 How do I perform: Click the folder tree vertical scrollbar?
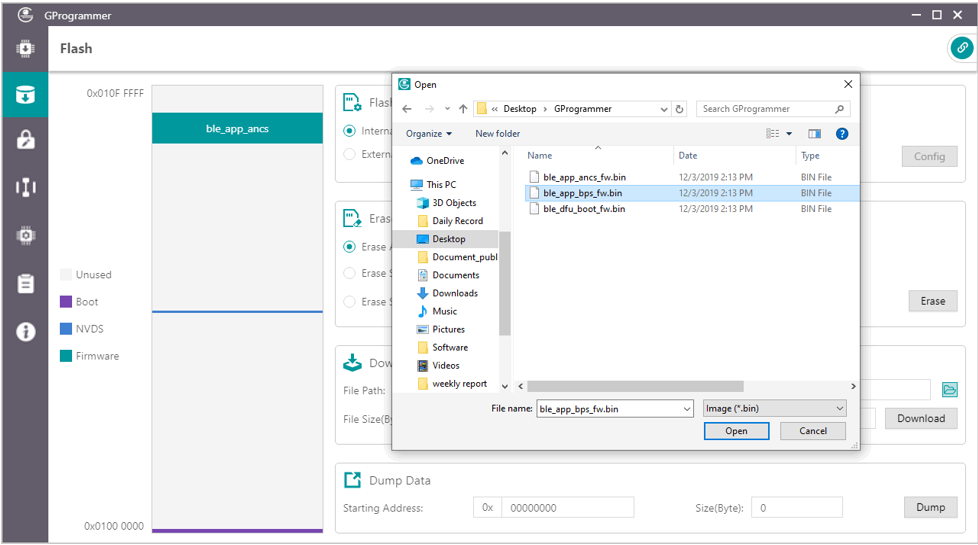click(x=505, y=282)
